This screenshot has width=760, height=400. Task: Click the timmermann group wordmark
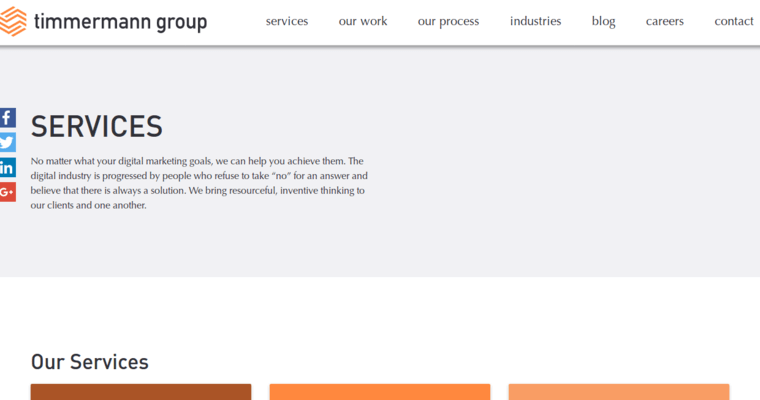tap(121, 22)
